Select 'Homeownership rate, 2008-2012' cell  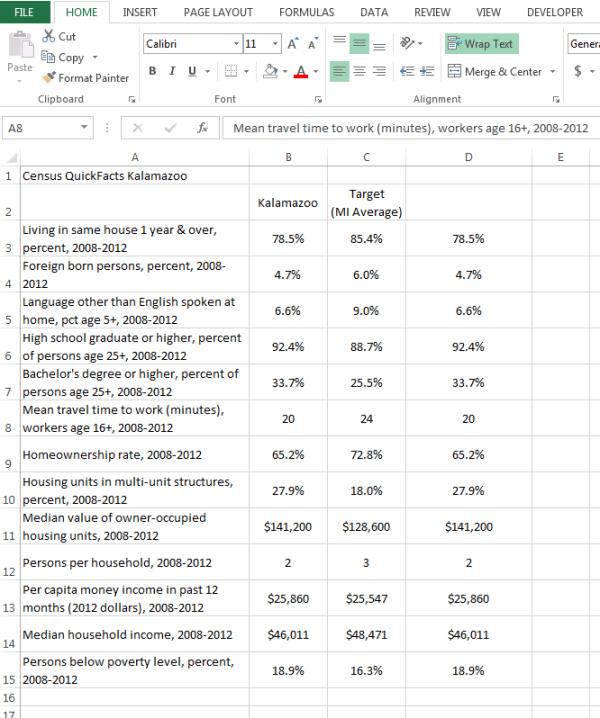(135, 455)
